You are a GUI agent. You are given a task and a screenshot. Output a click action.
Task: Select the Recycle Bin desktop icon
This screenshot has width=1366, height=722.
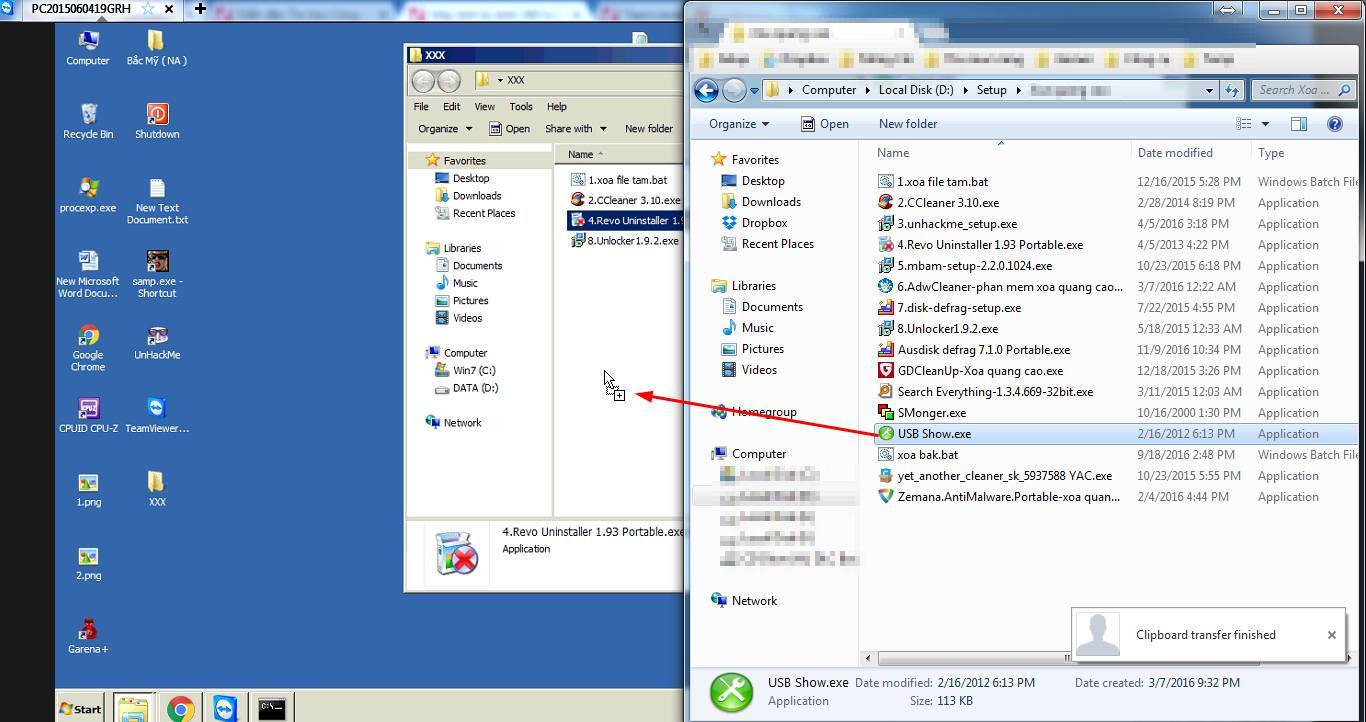(x=88, y=120)
